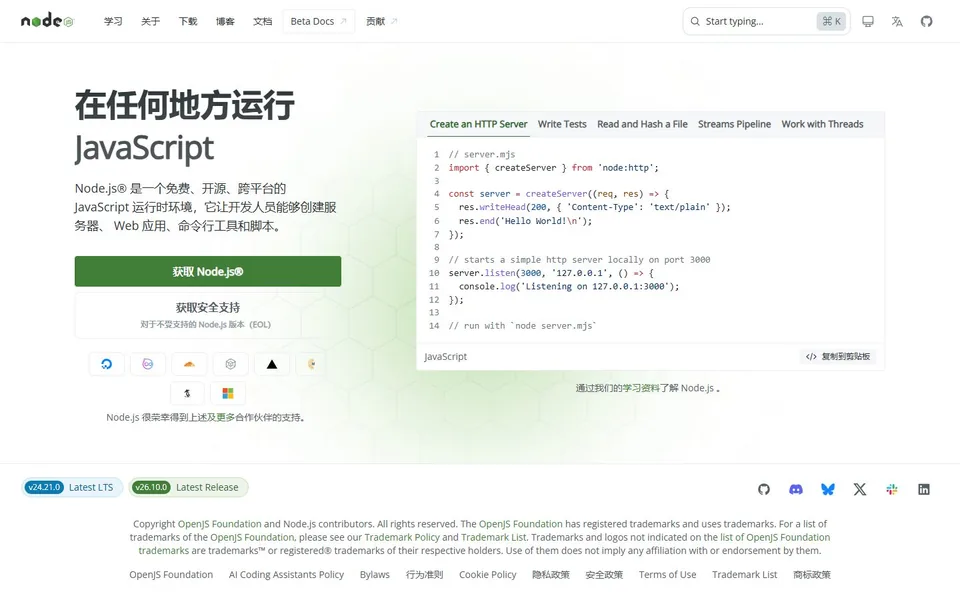Follow the 更多 partners link
Viewport: 960px width, 600px height.
[226, 418]
